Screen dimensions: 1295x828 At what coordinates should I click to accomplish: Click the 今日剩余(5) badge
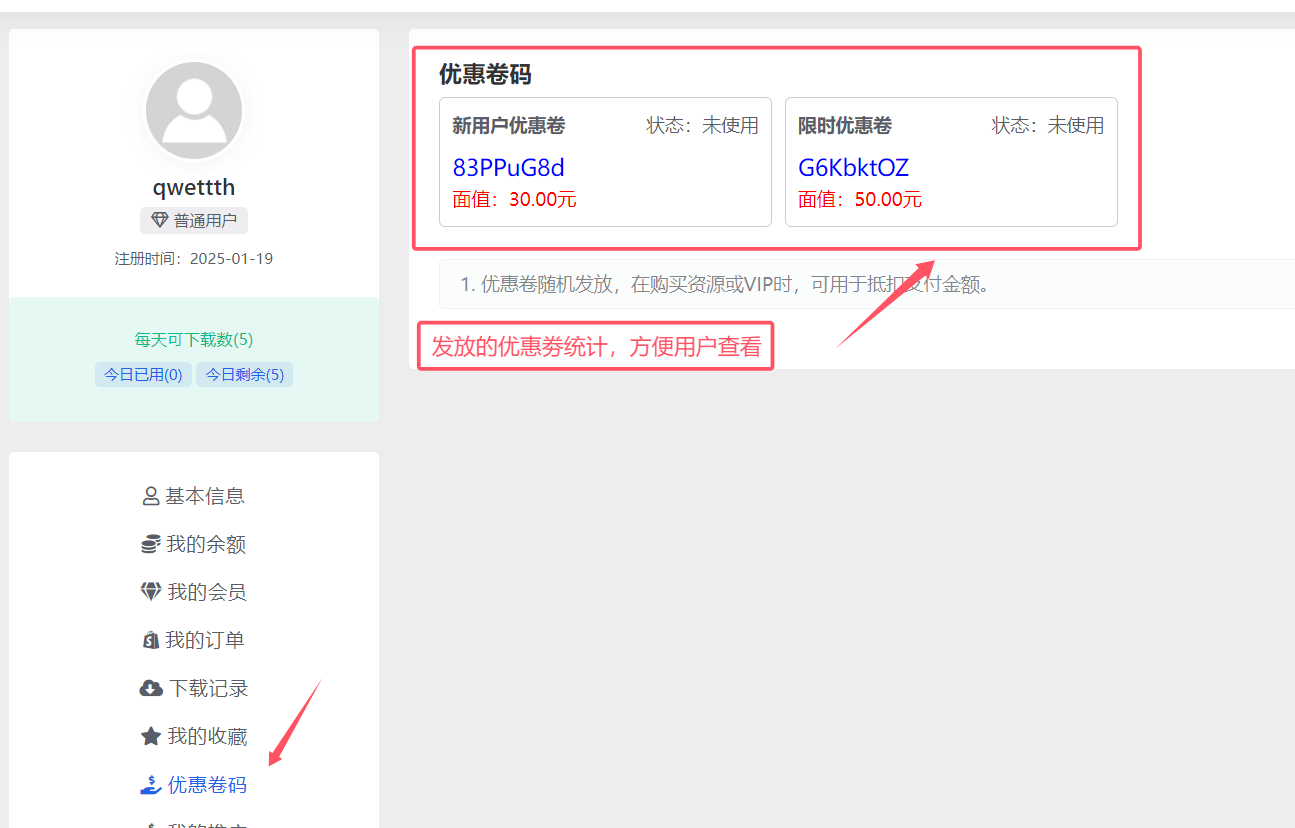[244, 375]
